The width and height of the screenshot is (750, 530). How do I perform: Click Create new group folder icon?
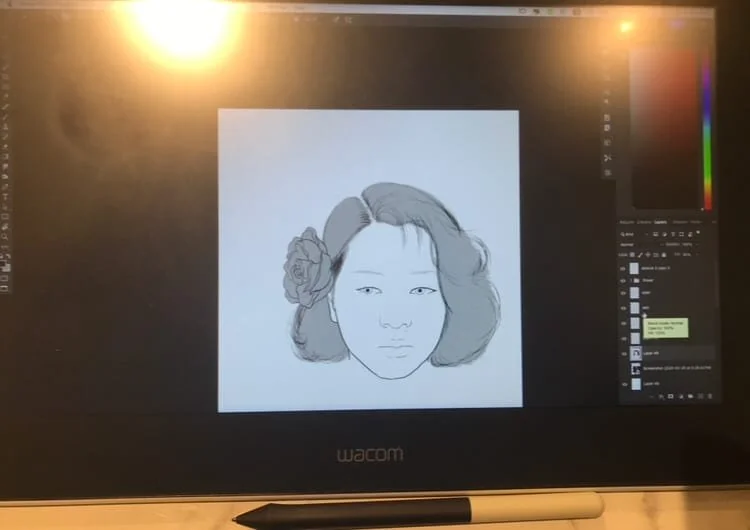690,396
